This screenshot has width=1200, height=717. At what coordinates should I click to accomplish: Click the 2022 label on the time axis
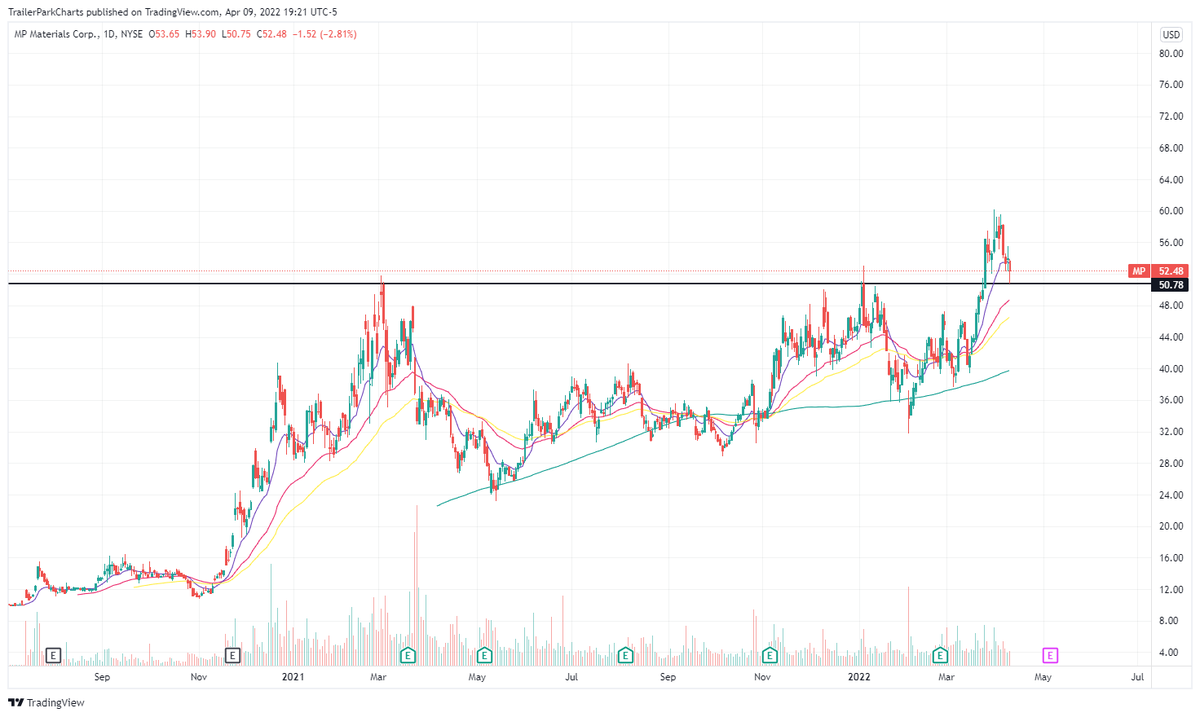coord(859,677)
